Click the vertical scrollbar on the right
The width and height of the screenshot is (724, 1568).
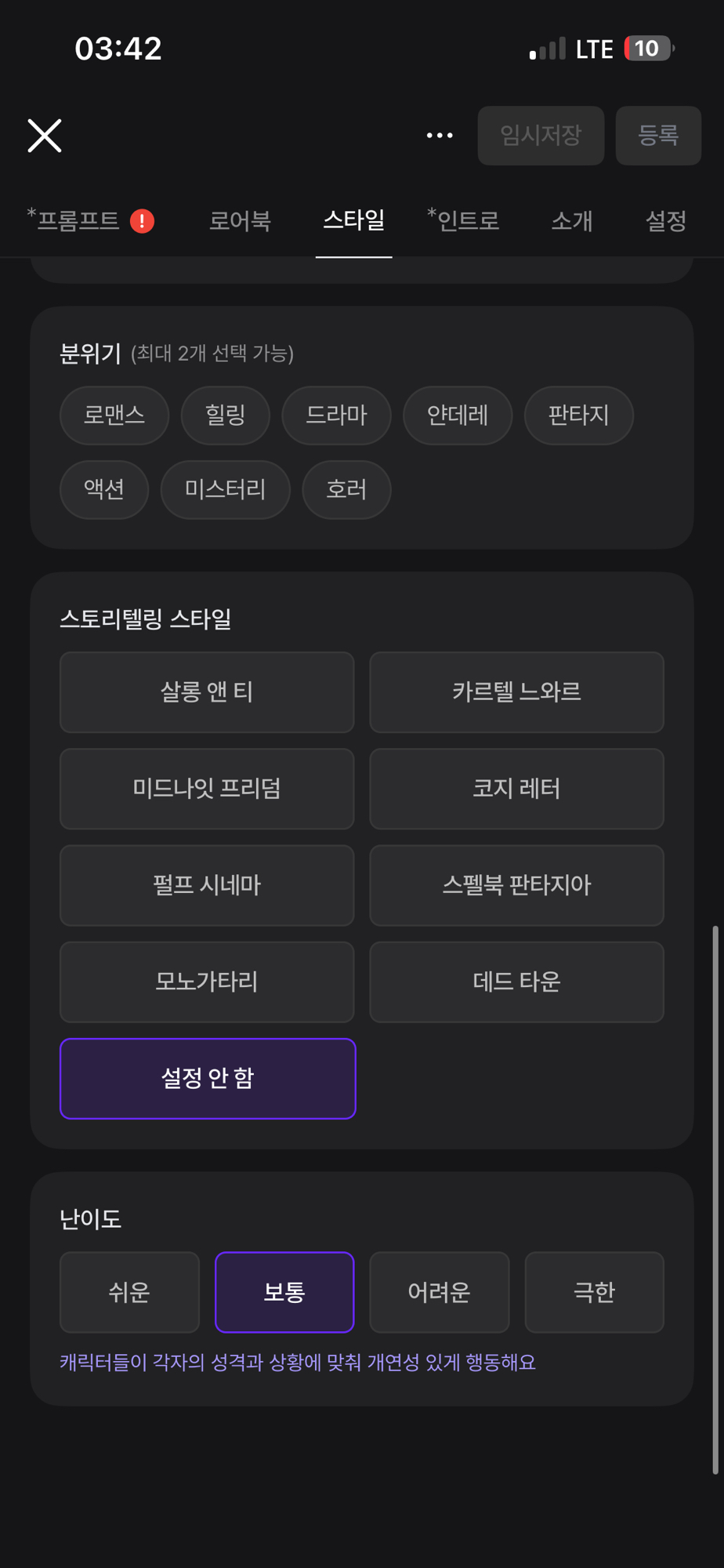[715, 1200]
